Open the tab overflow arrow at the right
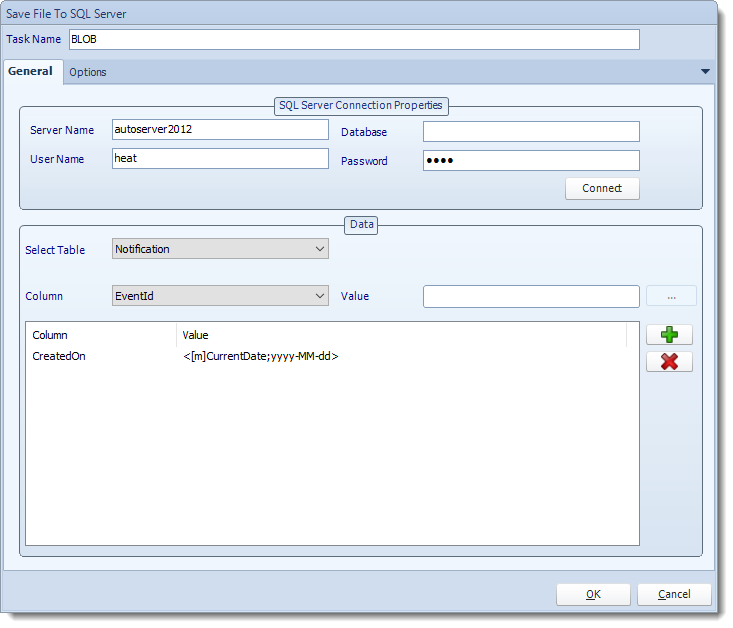Screen dimensions: 733x628 (x=705, y=72)
